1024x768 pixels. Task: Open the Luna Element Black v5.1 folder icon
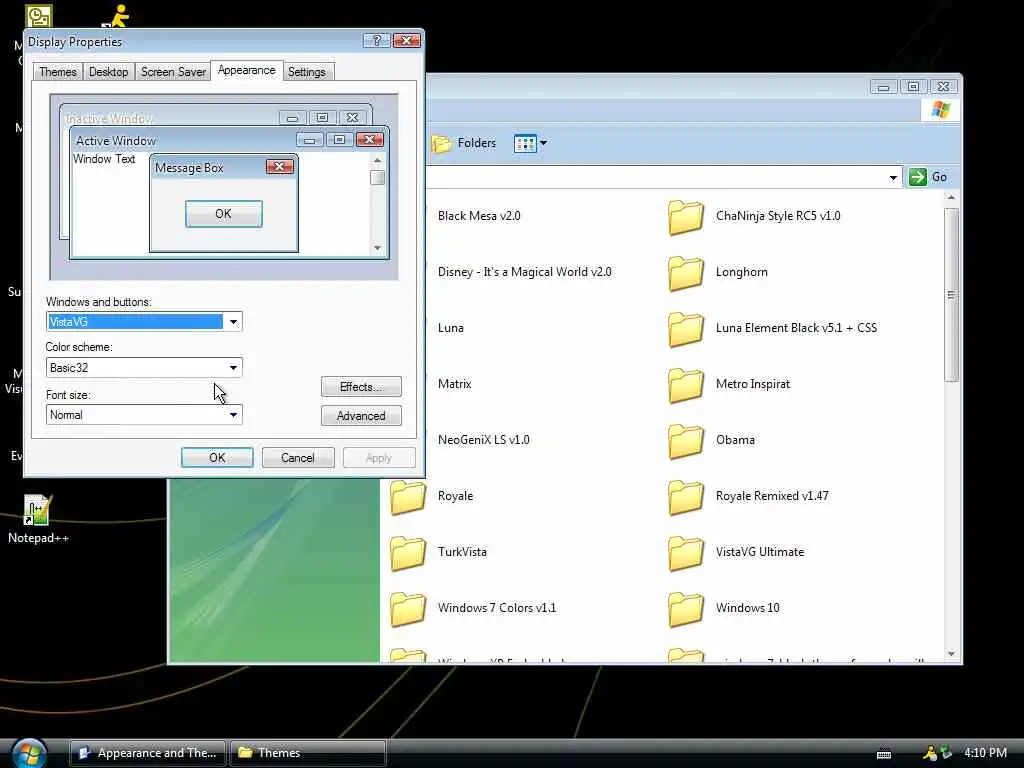[x=686, y=329]
